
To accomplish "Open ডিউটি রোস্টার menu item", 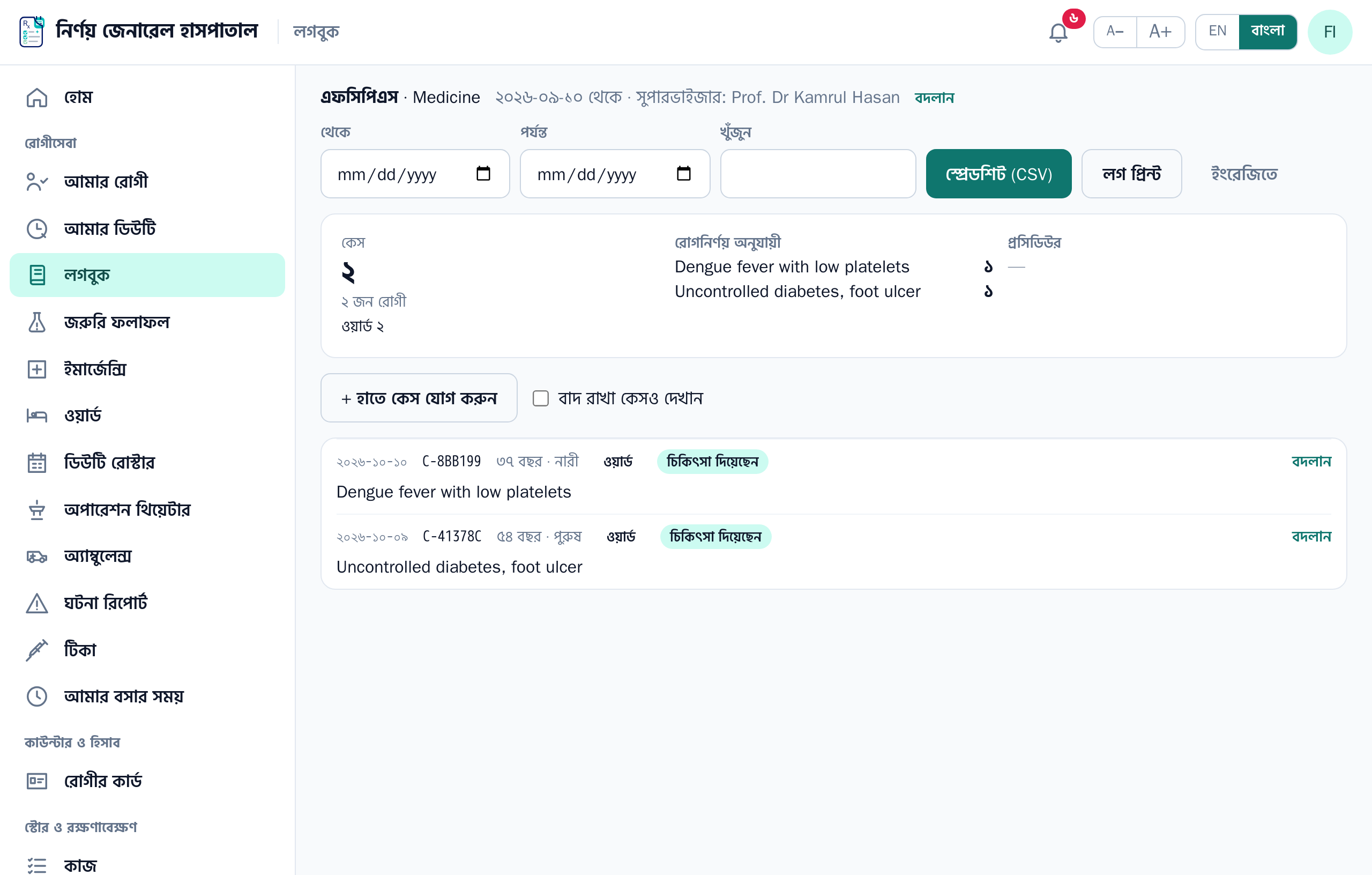I will (x=147, y=462).
